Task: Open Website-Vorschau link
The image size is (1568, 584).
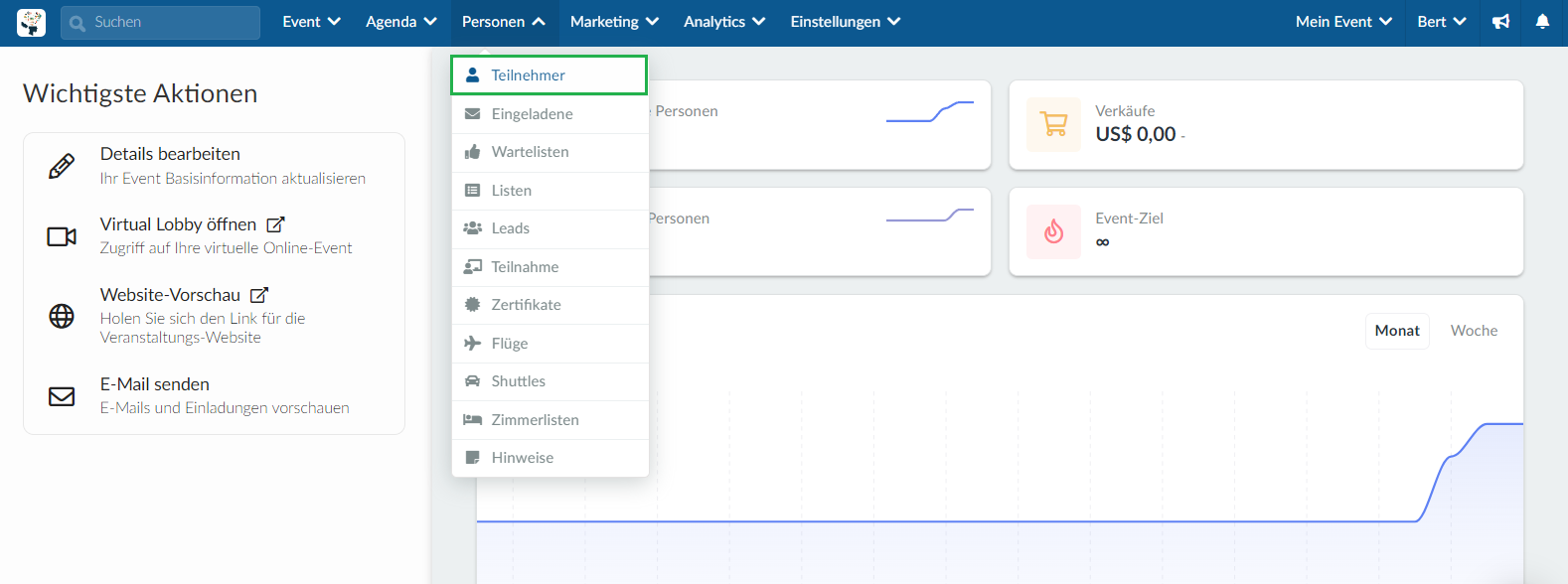Action: click(x=170, y=295)
